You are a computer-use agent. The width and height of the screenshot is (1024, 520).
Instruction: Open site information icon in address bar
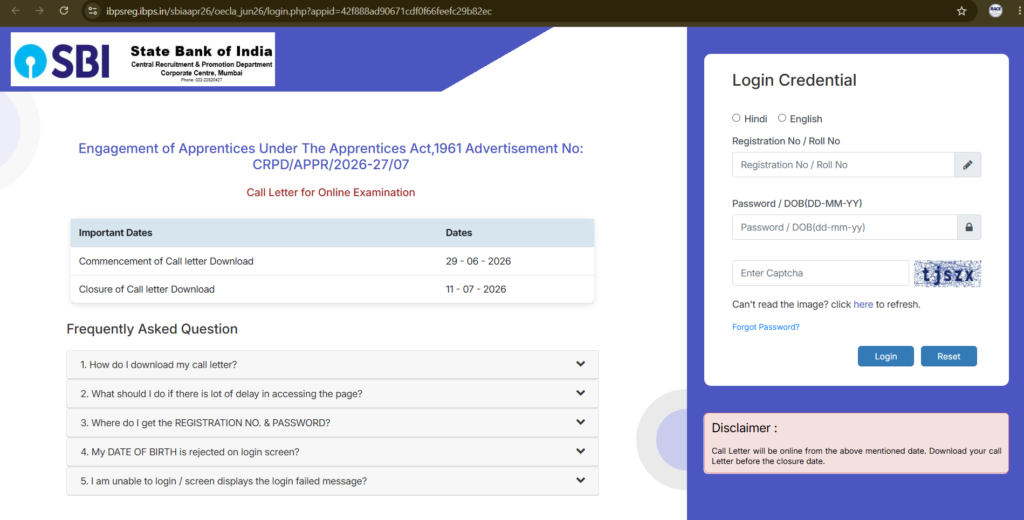tap(93, 11)
